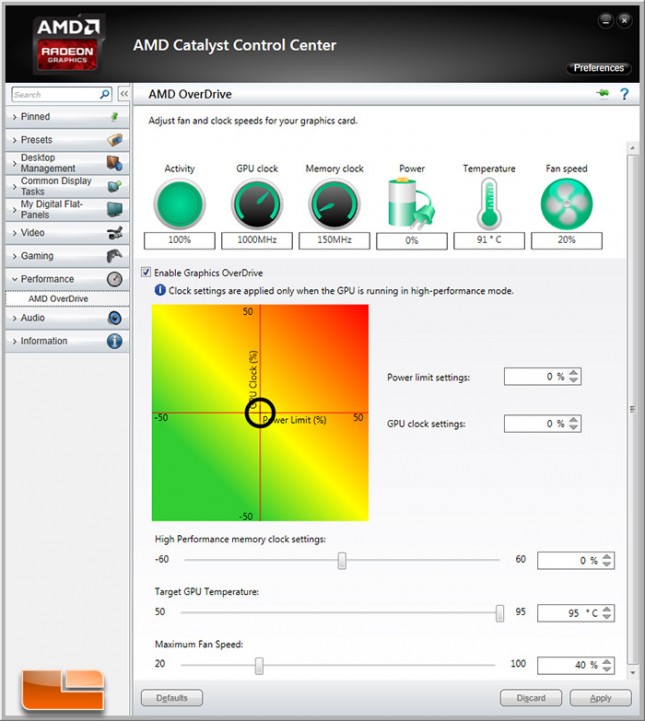Decrease the GPU clock settings value
Screen dimensions: 645x721
pos(573,427)
